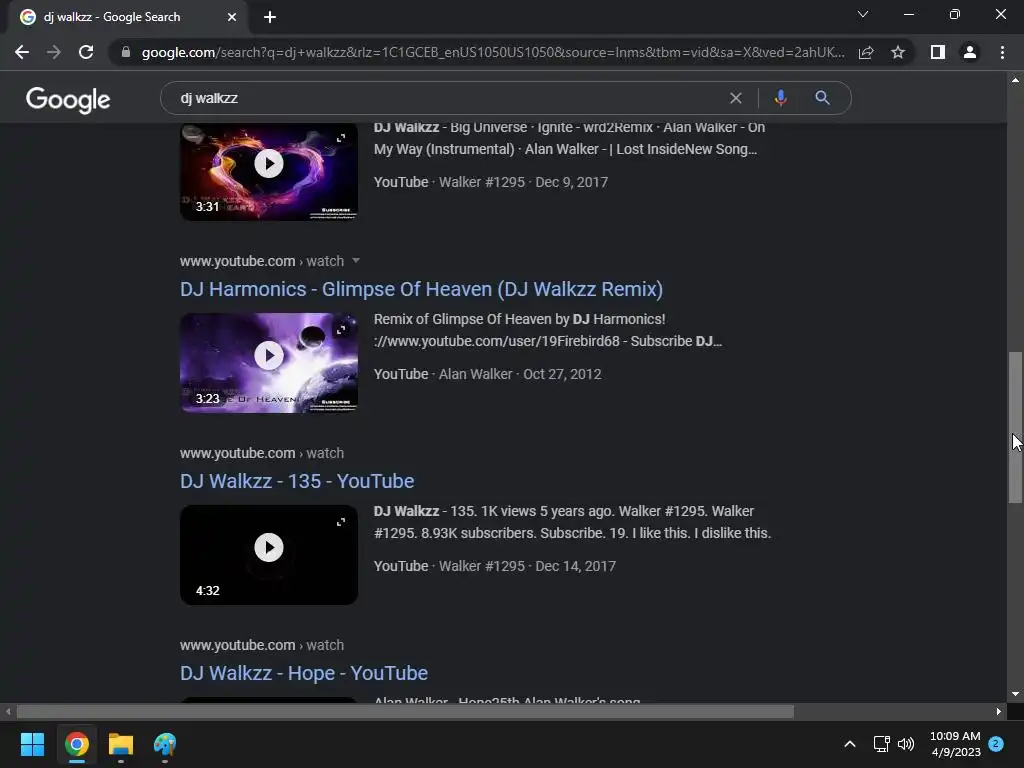Click the scroll left arrow
The image size is (1024, 768).
coord(8,711)
